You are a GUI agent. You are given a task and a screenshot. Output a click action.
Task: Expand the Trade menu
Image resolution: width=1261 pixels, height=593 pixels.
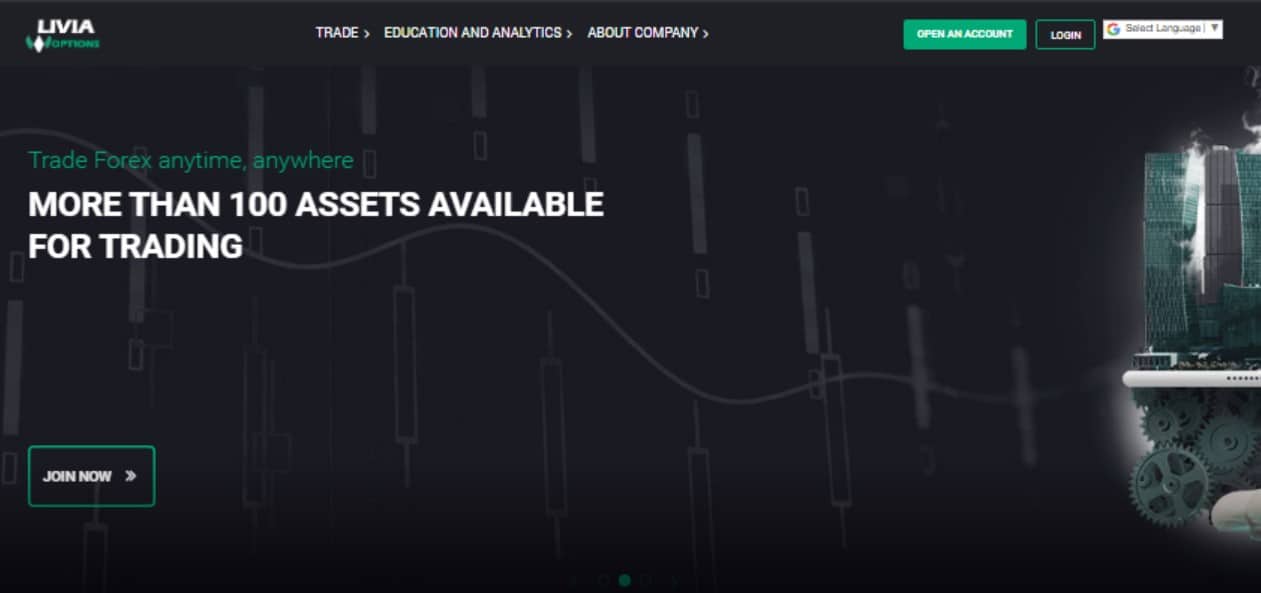point(337,33)
